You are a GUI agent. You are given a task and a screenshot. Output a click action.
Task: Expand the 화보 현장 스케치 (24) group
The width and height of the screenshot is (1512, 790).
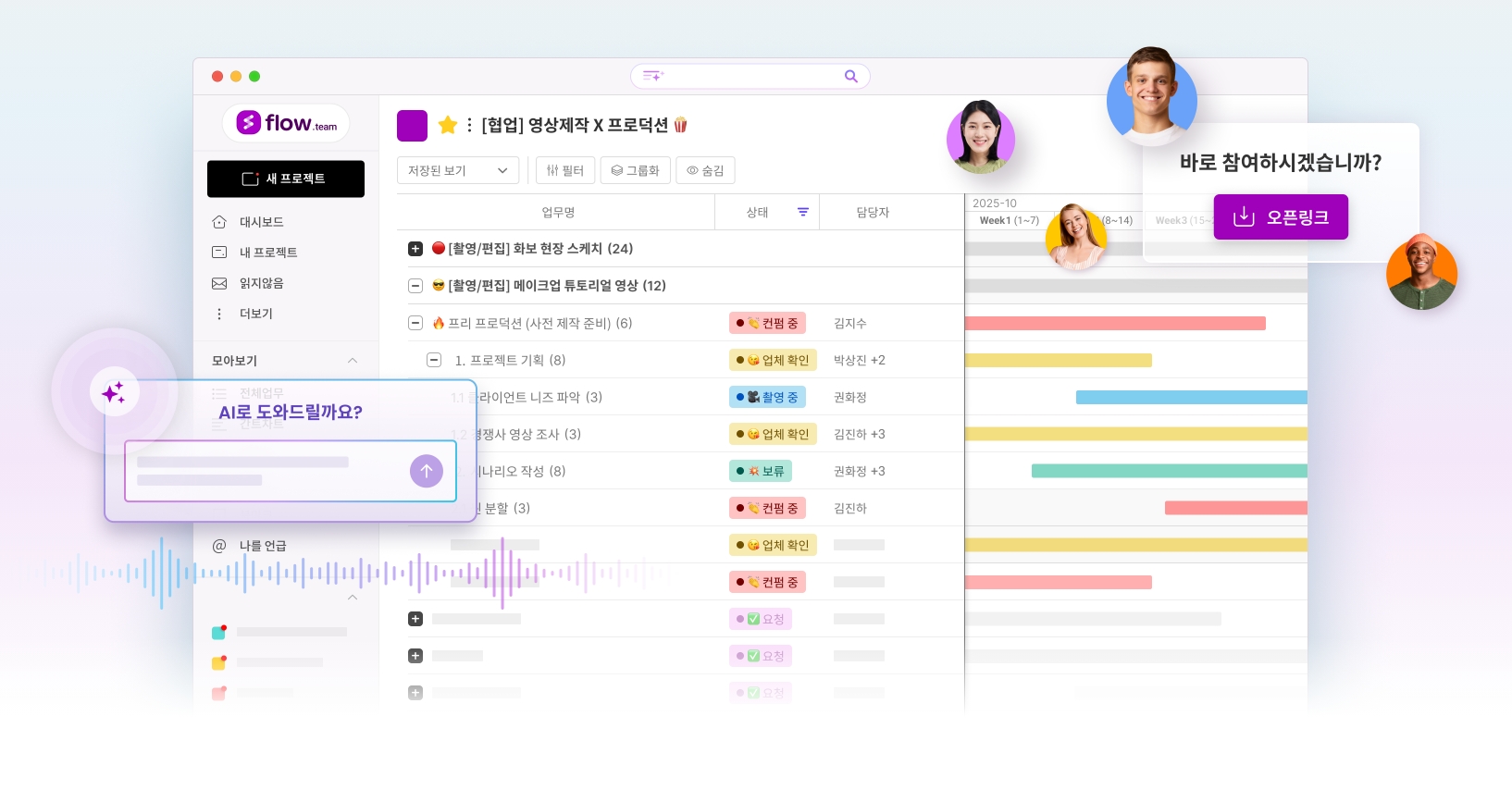(415, 249)
